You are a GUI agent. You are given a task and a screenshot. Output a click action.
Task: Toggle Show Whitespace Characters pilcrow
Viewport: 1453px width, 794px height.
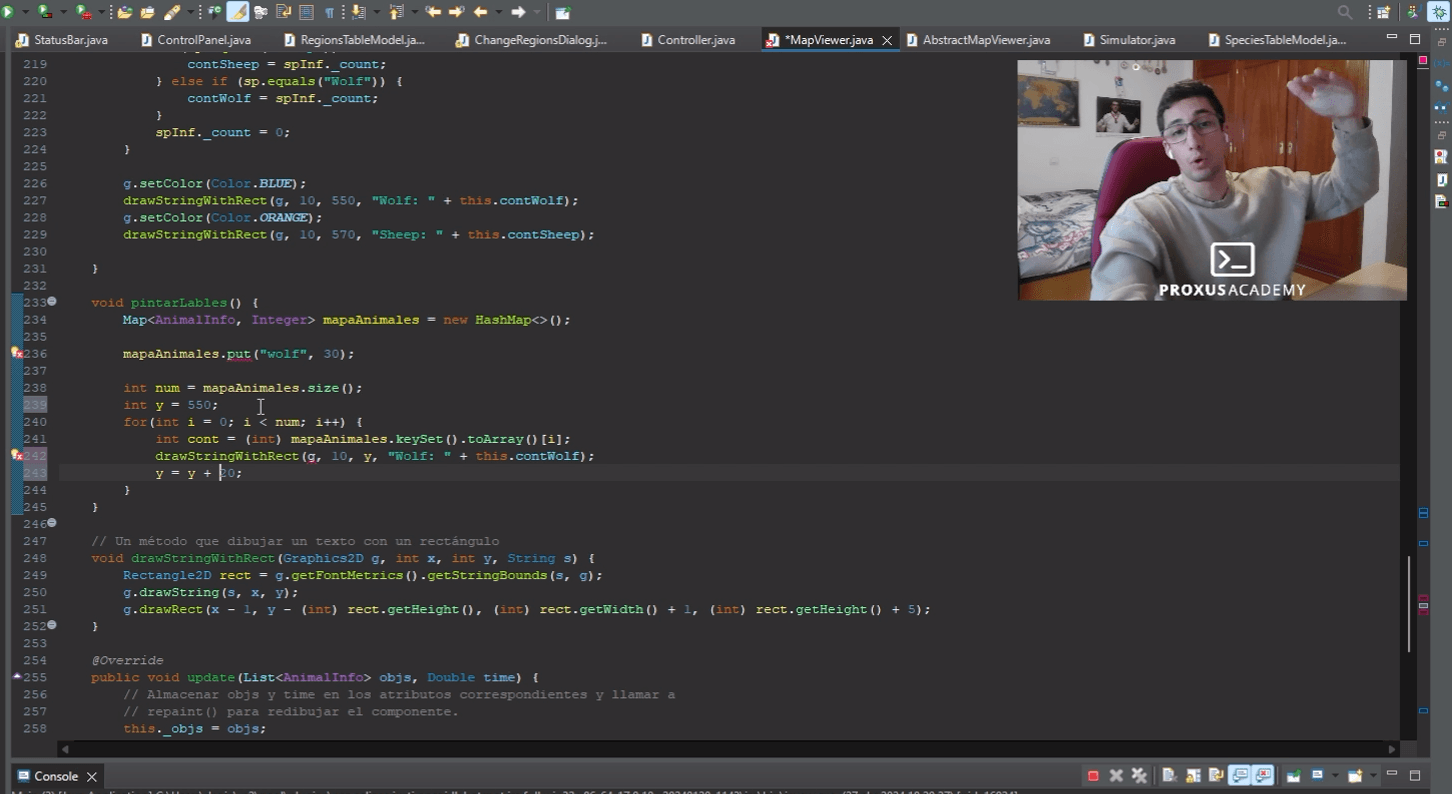(329, 13)
